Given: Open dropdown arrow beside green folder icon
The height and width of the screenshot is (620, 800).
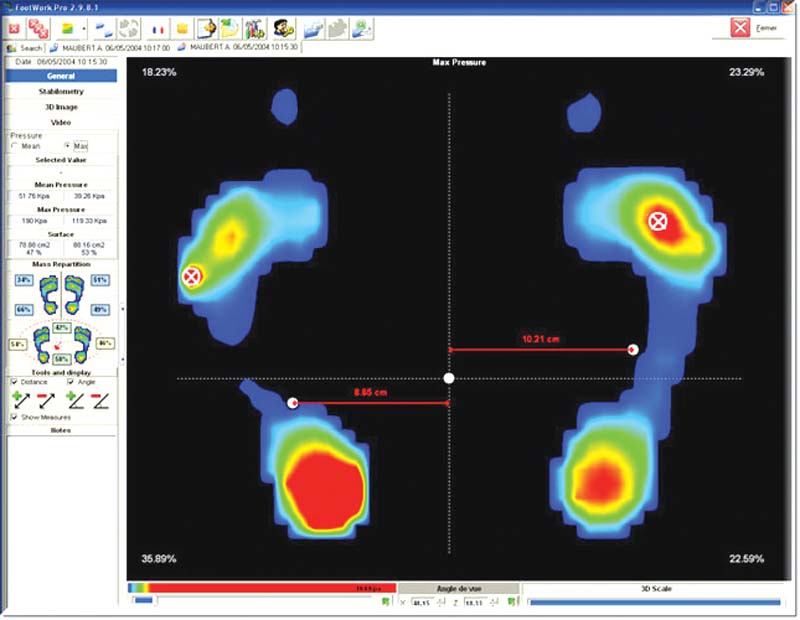Looking at the screenshot, I should [x=85, y=29].
